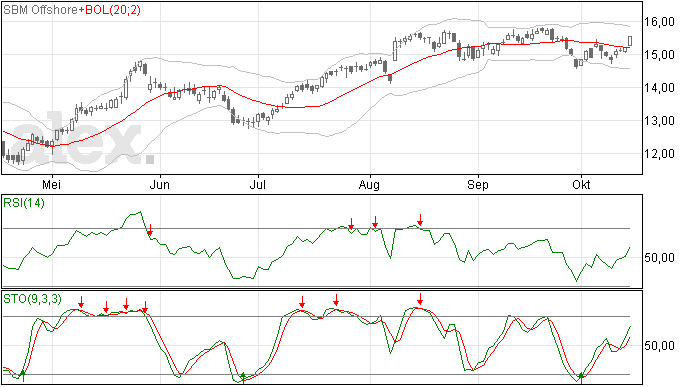Image resolution: width=690 pixels, height=387 pixels.
Task: Click the 15,00 price axis value
Action: click(659, 55)
